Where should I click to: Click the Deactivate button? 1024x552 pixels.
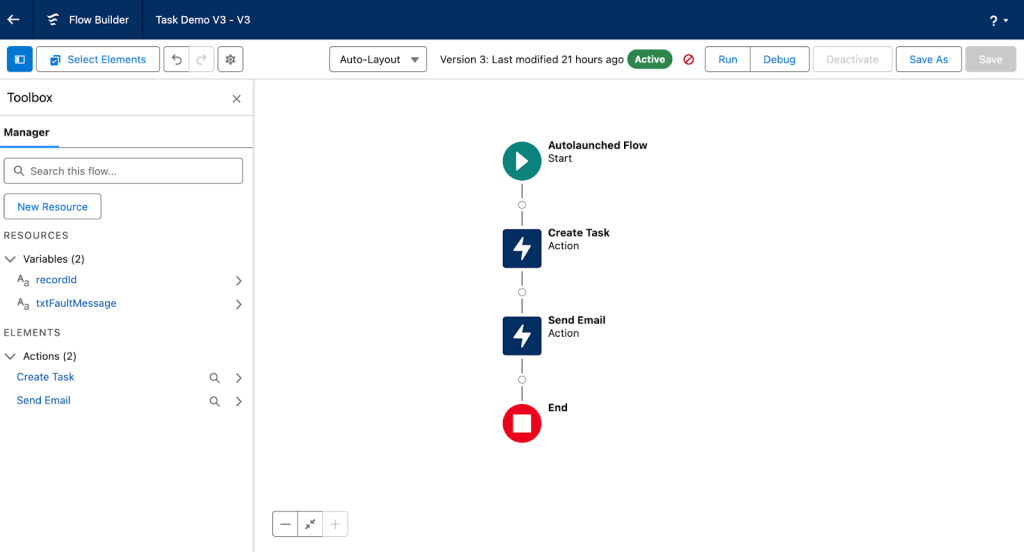(852, 59)
